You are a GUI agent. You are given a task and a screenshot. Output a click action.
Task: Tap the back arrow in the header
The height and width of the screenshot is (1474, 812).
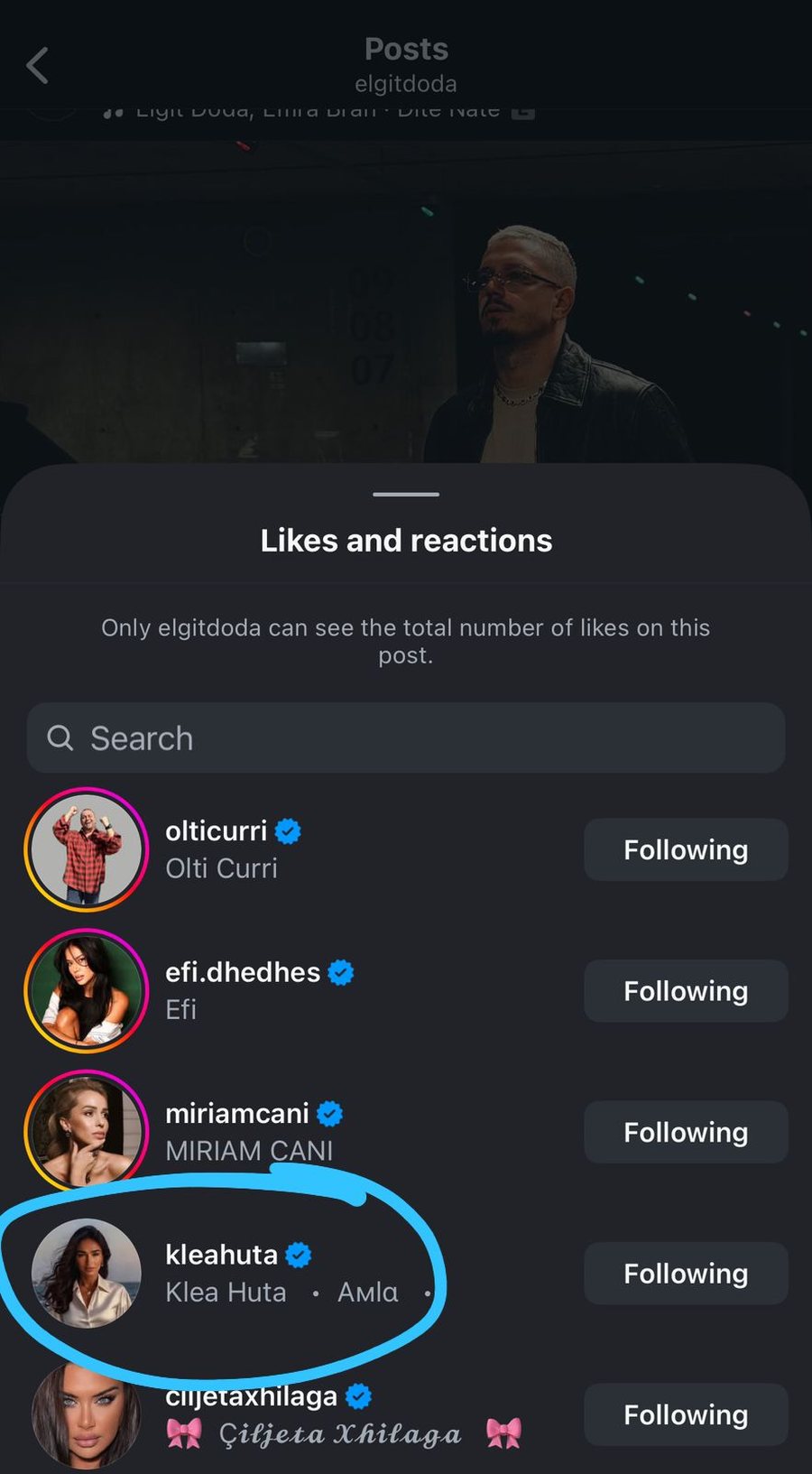[38, 66]
